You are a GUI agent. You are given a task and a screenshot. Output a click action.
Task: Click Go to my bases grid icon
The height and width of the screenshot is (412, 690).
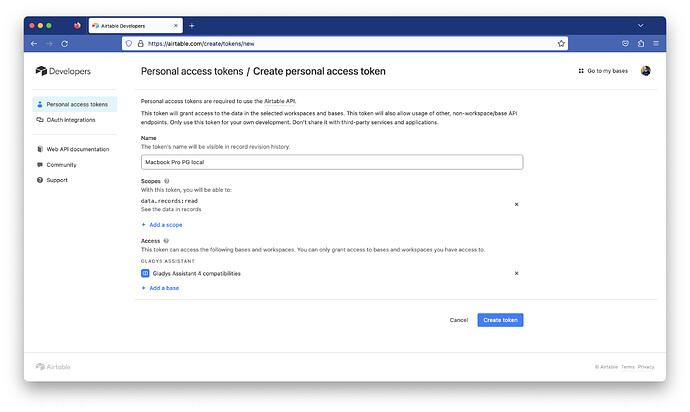[x=582, y=71]
